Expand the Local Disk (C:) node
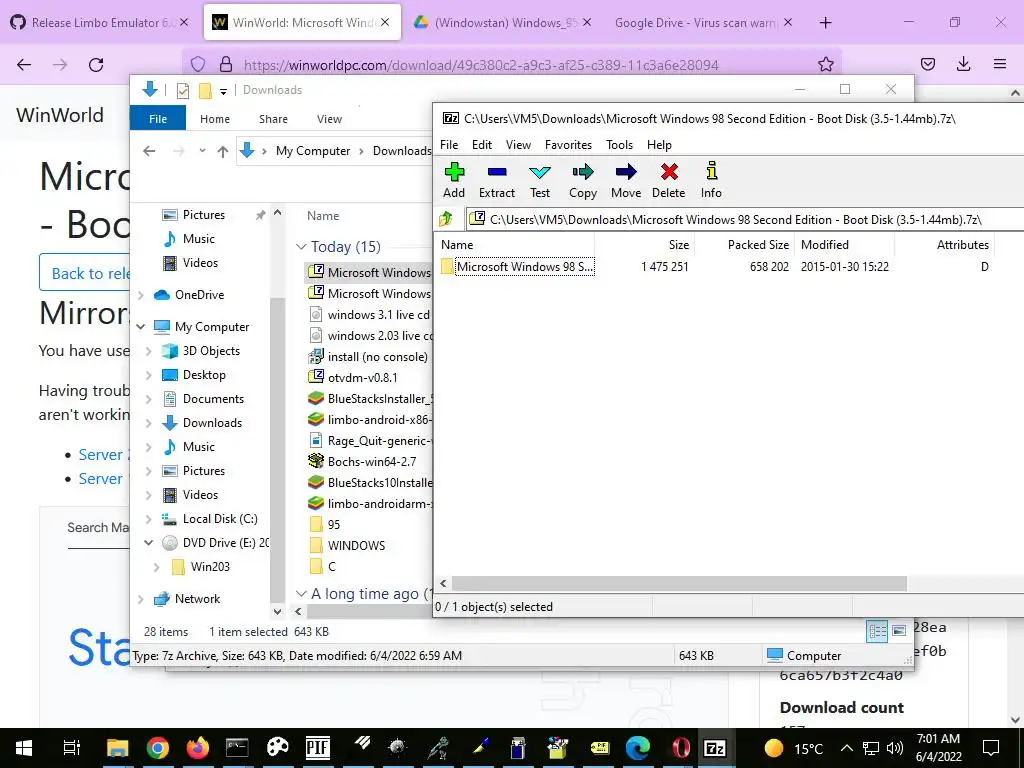The height and width of the screenshot is (768, 1024). [x=149, y=519]
